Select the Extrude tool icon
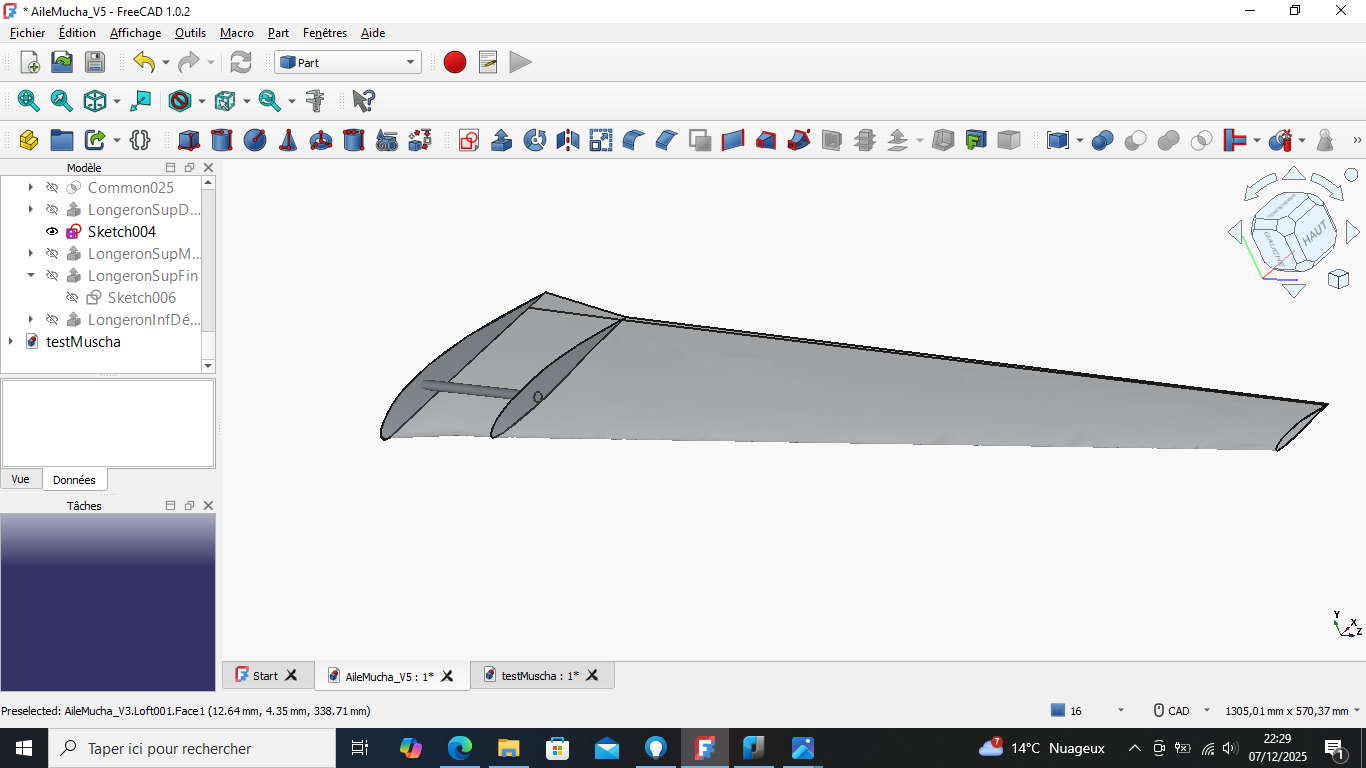The image size is (1366, 768). [502, 140]
